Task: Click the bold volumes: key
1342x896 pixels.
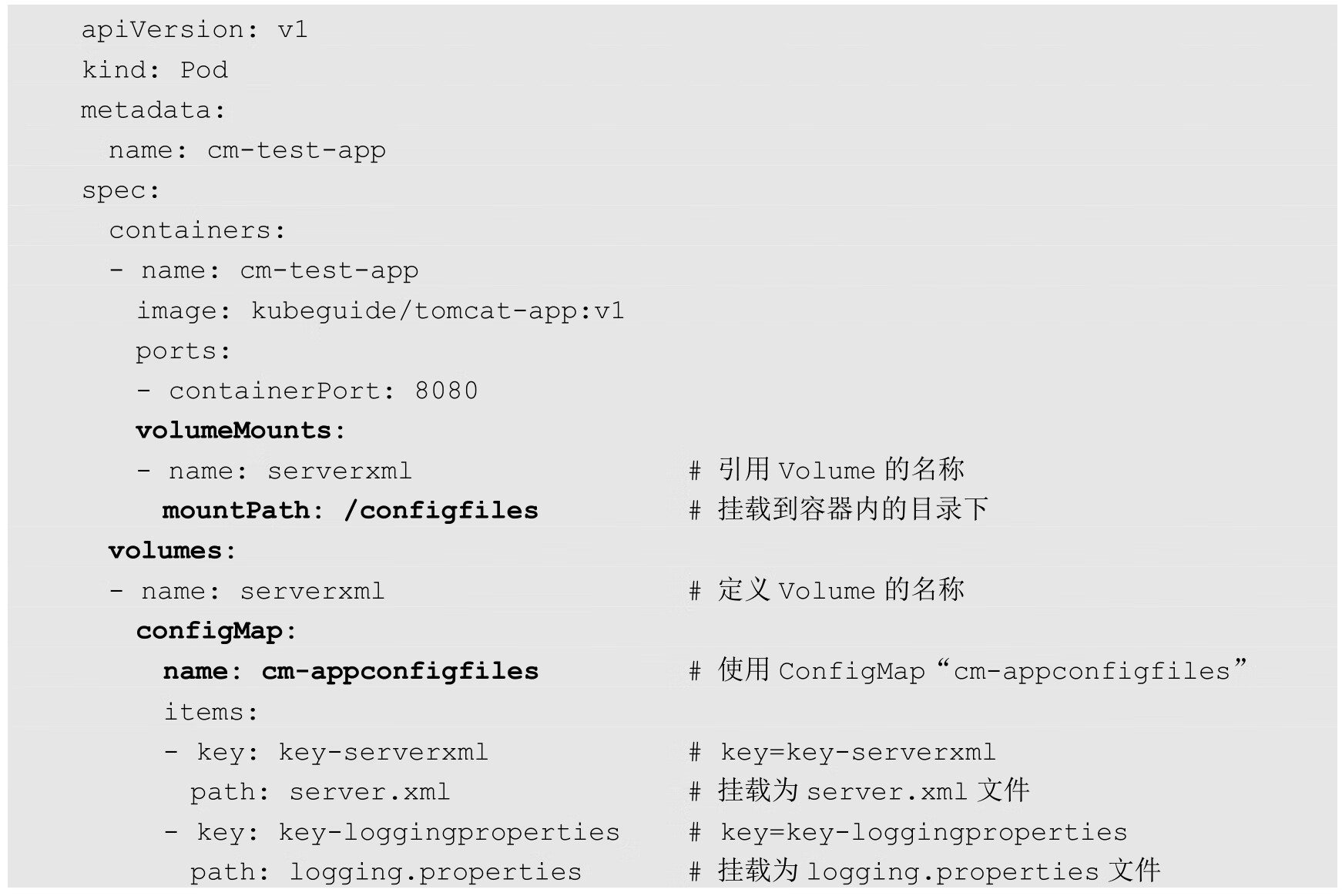Action: 171,551
